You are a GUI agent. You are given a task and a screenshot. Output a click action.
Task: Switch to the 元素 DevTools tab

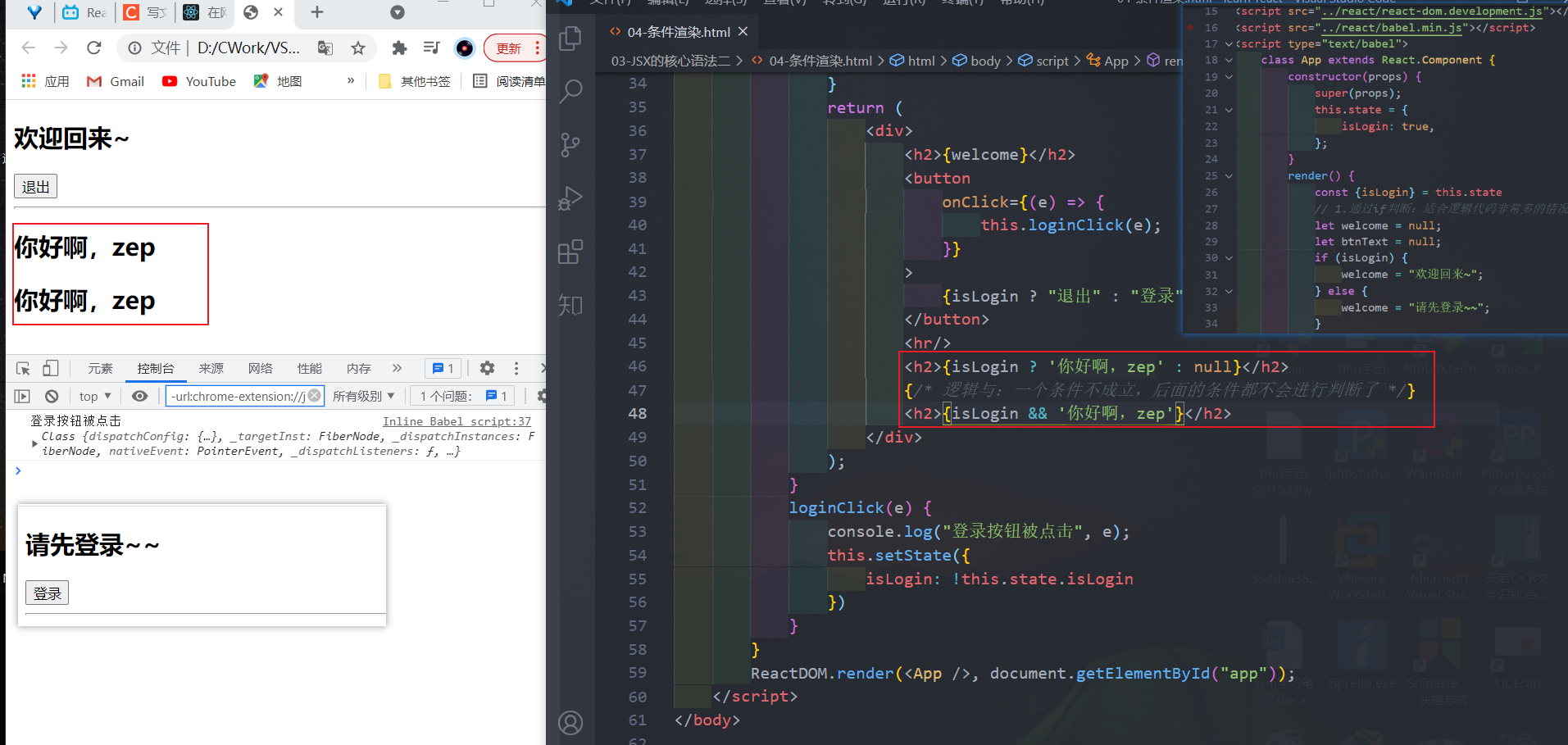tap(101, 369)
